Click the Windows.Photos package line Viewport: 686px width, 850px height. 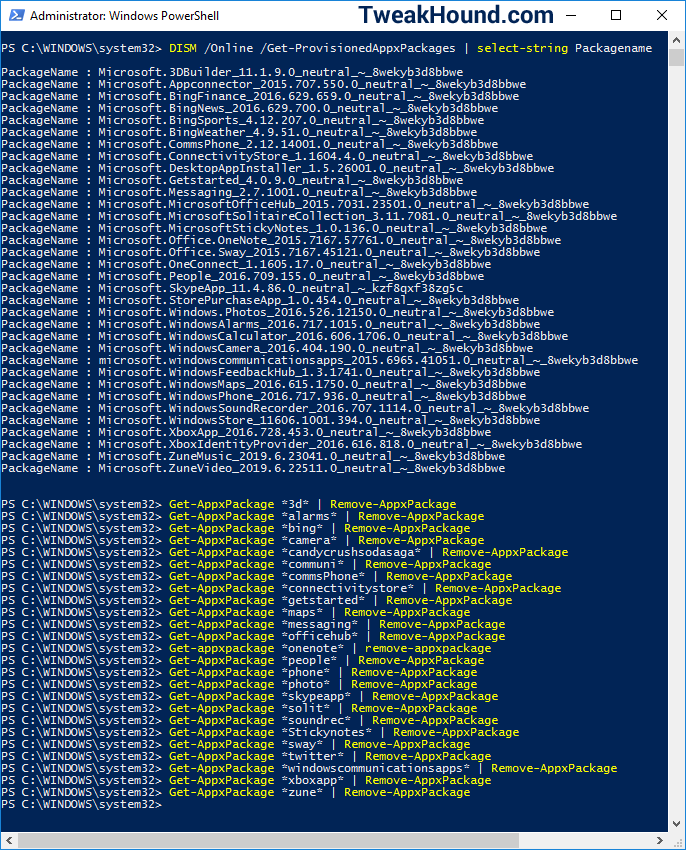[278, 312]
